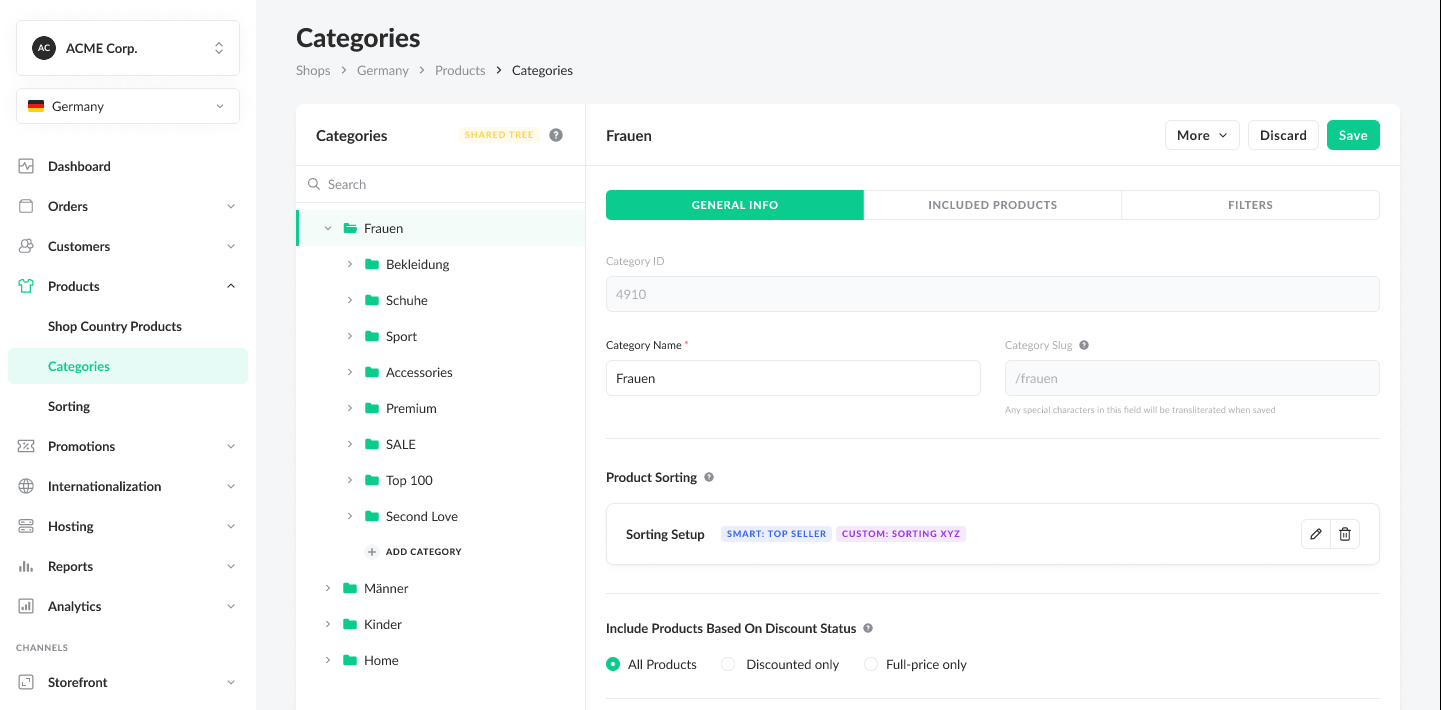
Task: Click the pencil edit icon in Sorting Setup
Action: pyautogui.click(x=1316, y=534)
